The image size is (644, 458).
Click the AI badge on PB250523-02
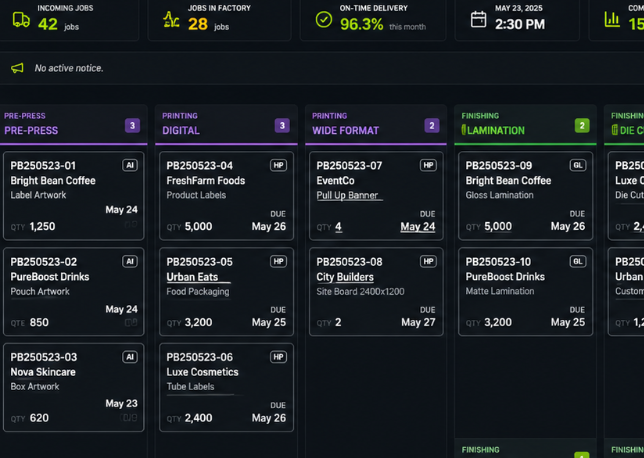click(x=130, y=262)
